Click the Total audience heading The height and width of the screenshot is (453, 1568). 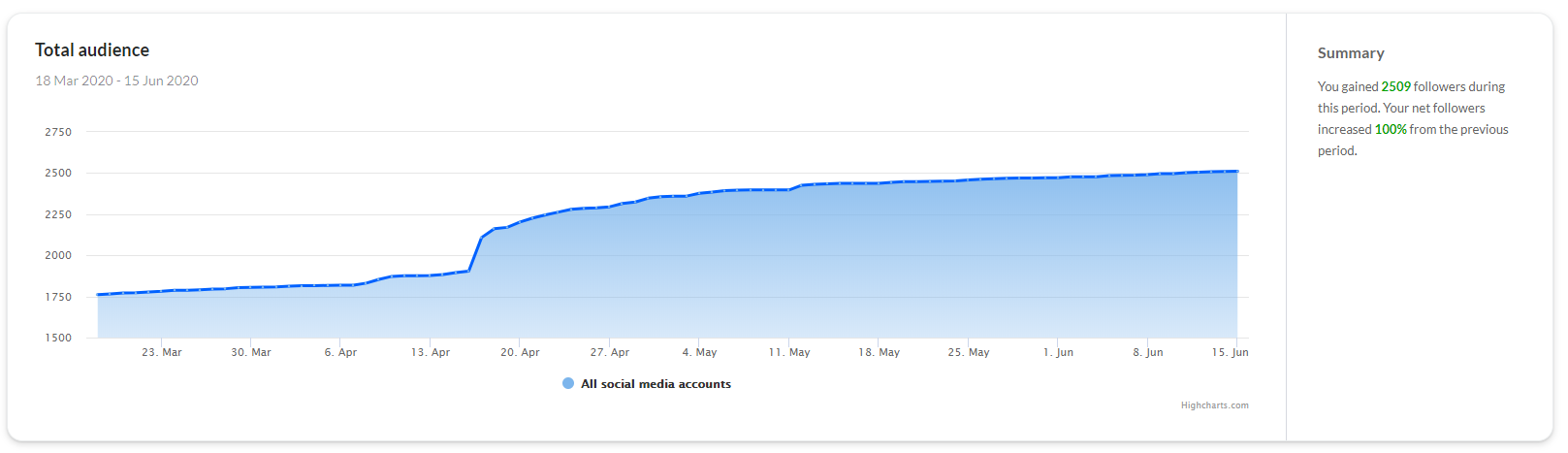(92, 50)
